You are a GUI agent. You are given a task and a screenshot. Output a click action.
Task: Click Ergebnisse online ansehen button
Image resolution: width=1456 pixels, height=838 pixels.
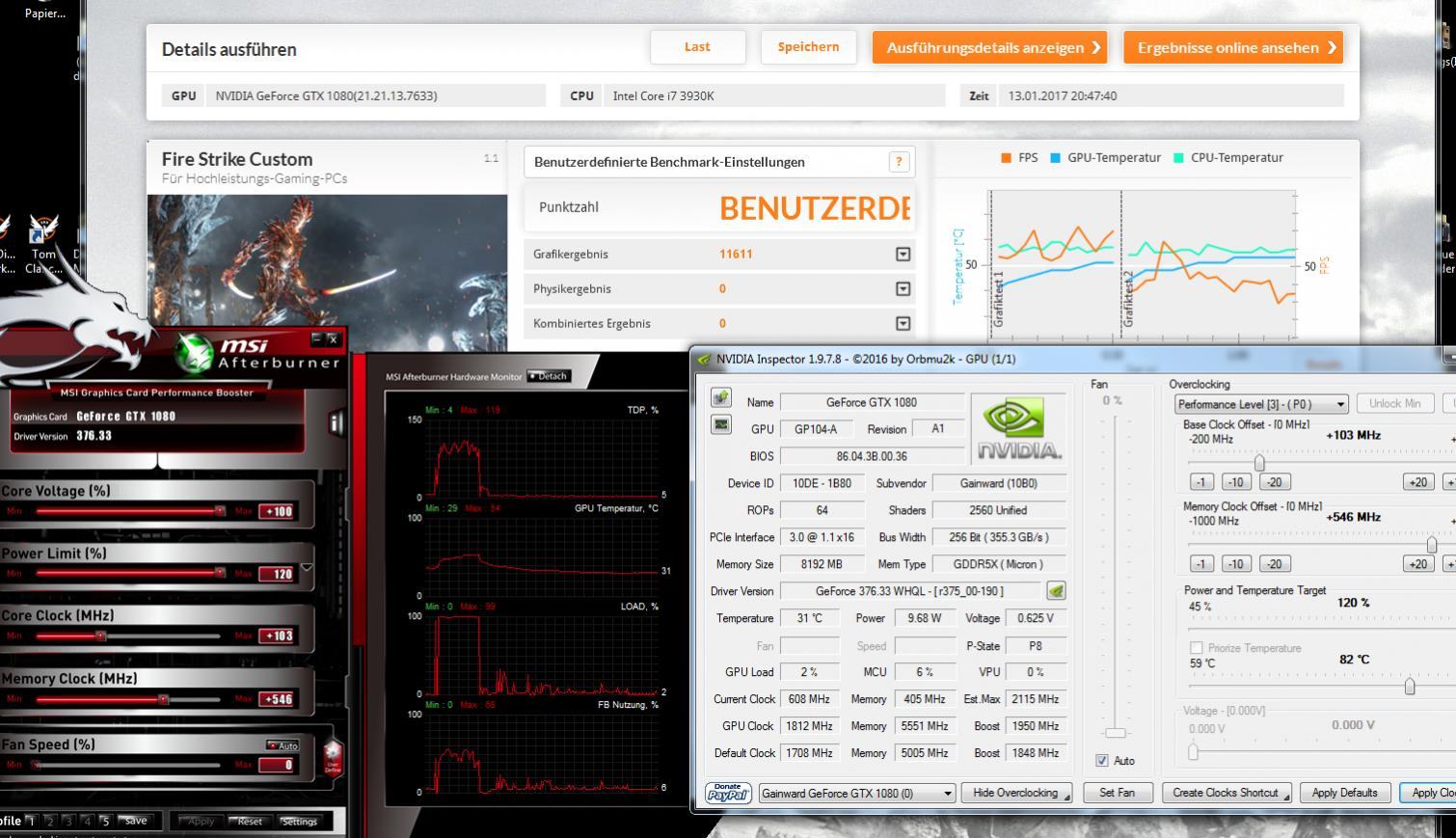click(x=1233, y=47)
